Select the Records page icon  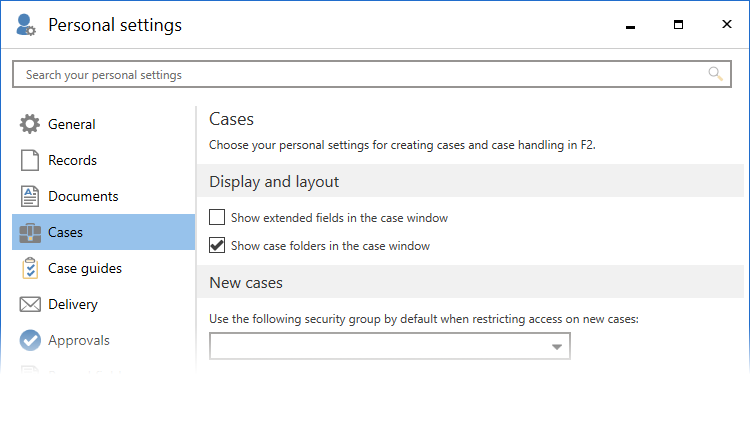pos(30,161)
